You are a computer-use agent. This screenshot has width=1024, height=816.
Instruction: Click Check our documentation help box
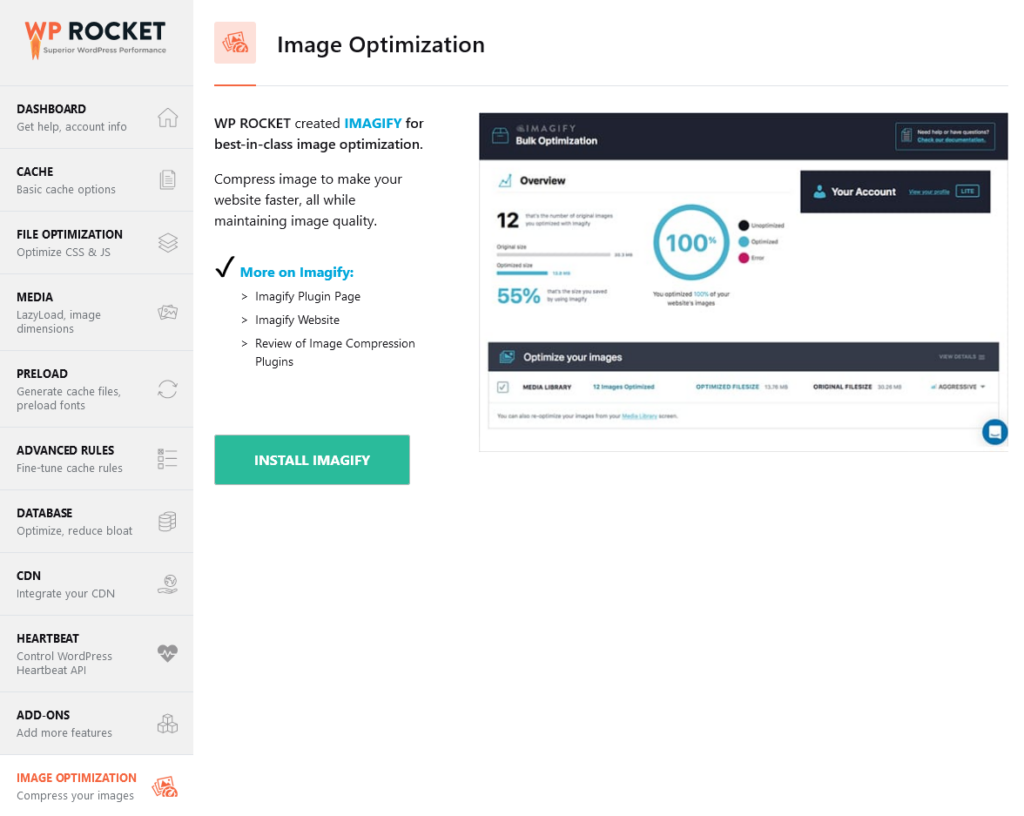(945, 136)
